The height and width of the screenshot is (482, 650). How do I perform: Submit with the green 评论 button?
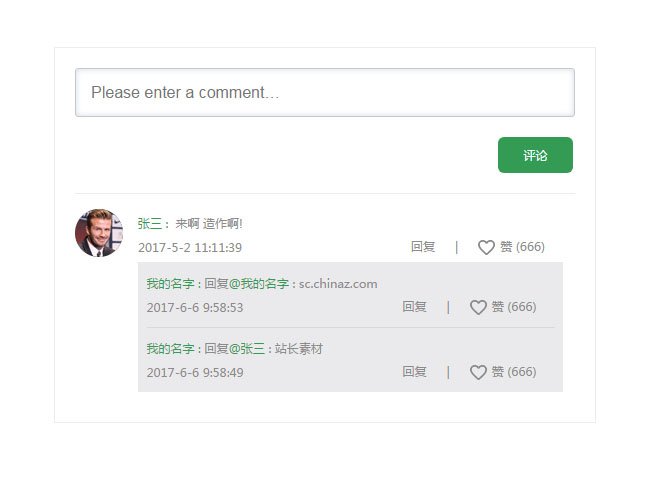pyautogui.click(x=535, y=155)
